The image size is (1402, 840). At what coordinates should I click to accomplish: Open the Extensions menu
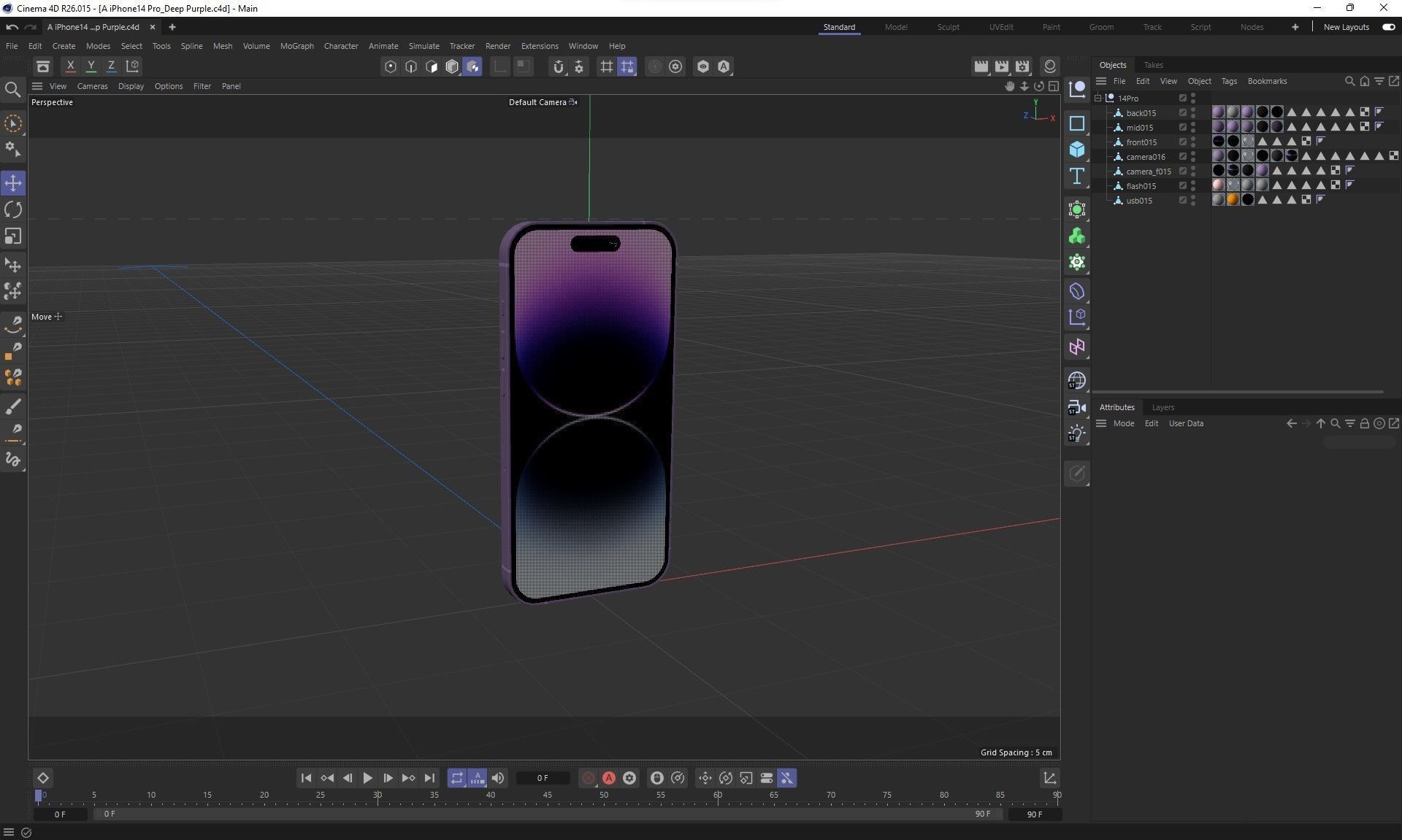click(540, 46)
